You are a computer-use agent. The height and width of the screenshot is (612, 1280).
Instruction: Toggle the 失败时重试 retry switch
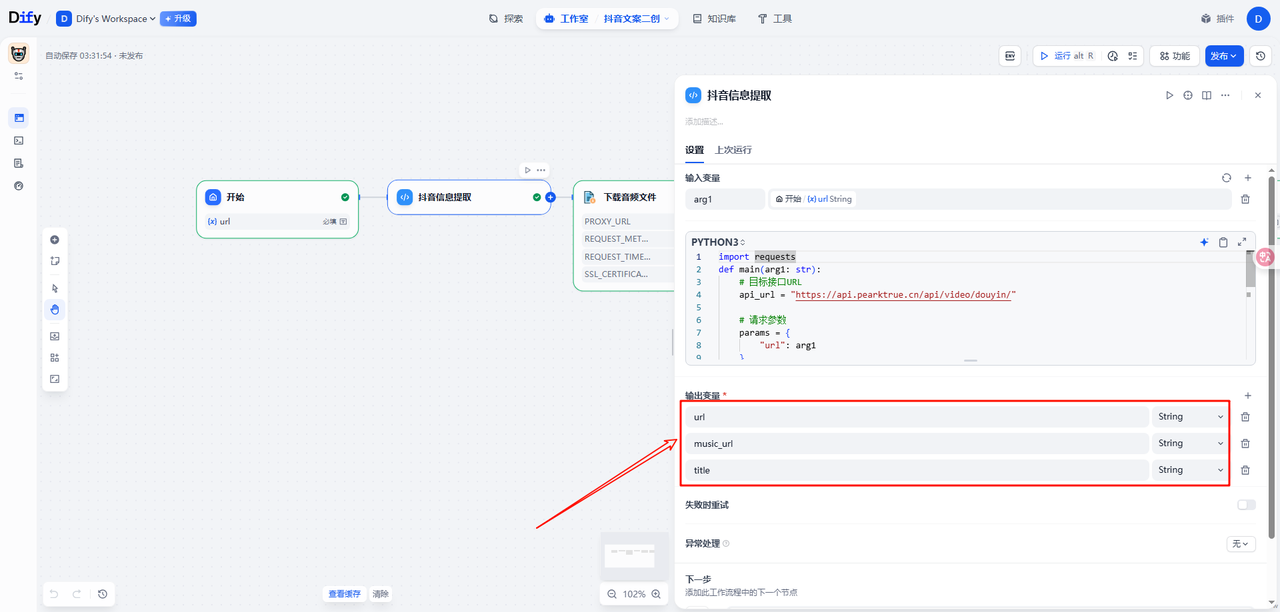[1246, 505]
